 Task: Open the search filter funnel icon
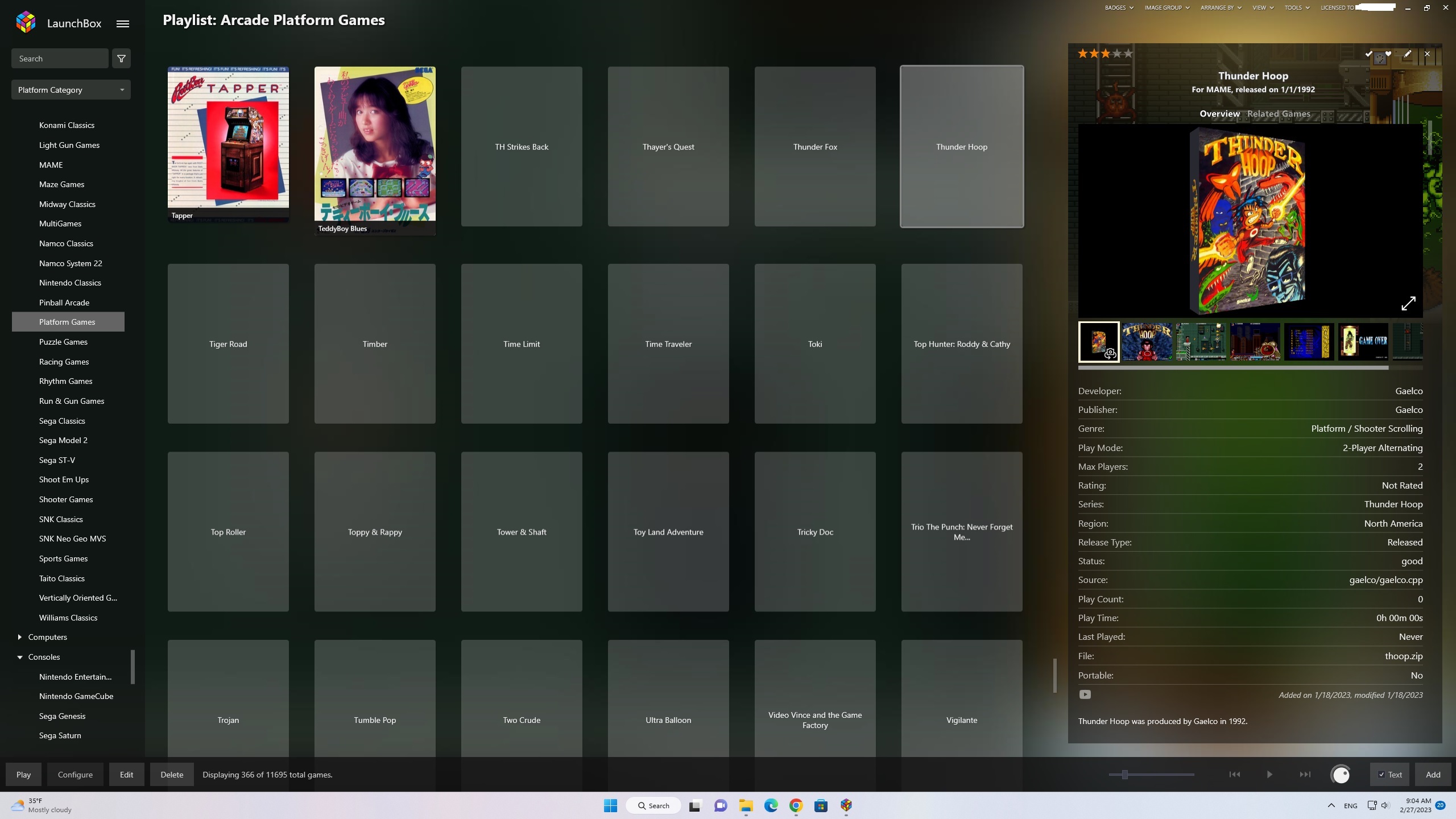(x=121, y=59)
